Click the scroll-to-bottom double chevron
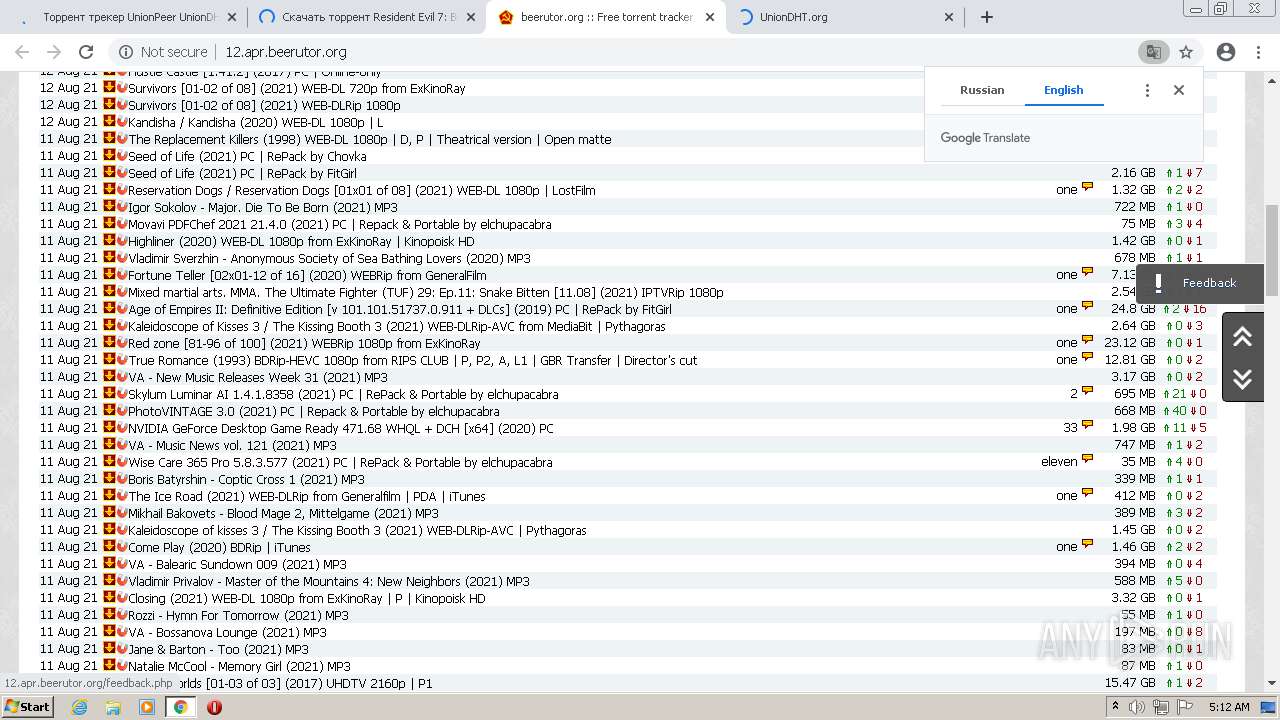Image resolution: width=1280 pixels, height=720 pixels. [1243, 378]
